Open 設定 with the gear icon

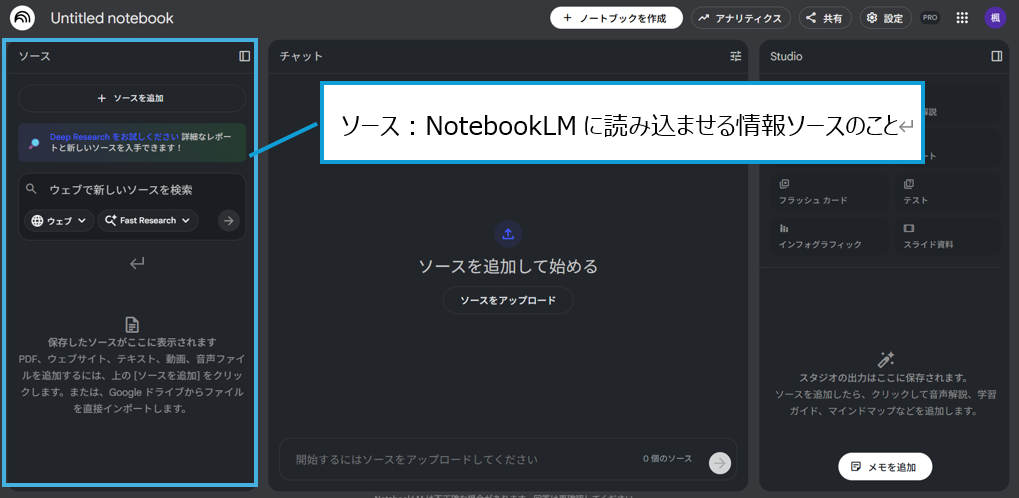885,18
